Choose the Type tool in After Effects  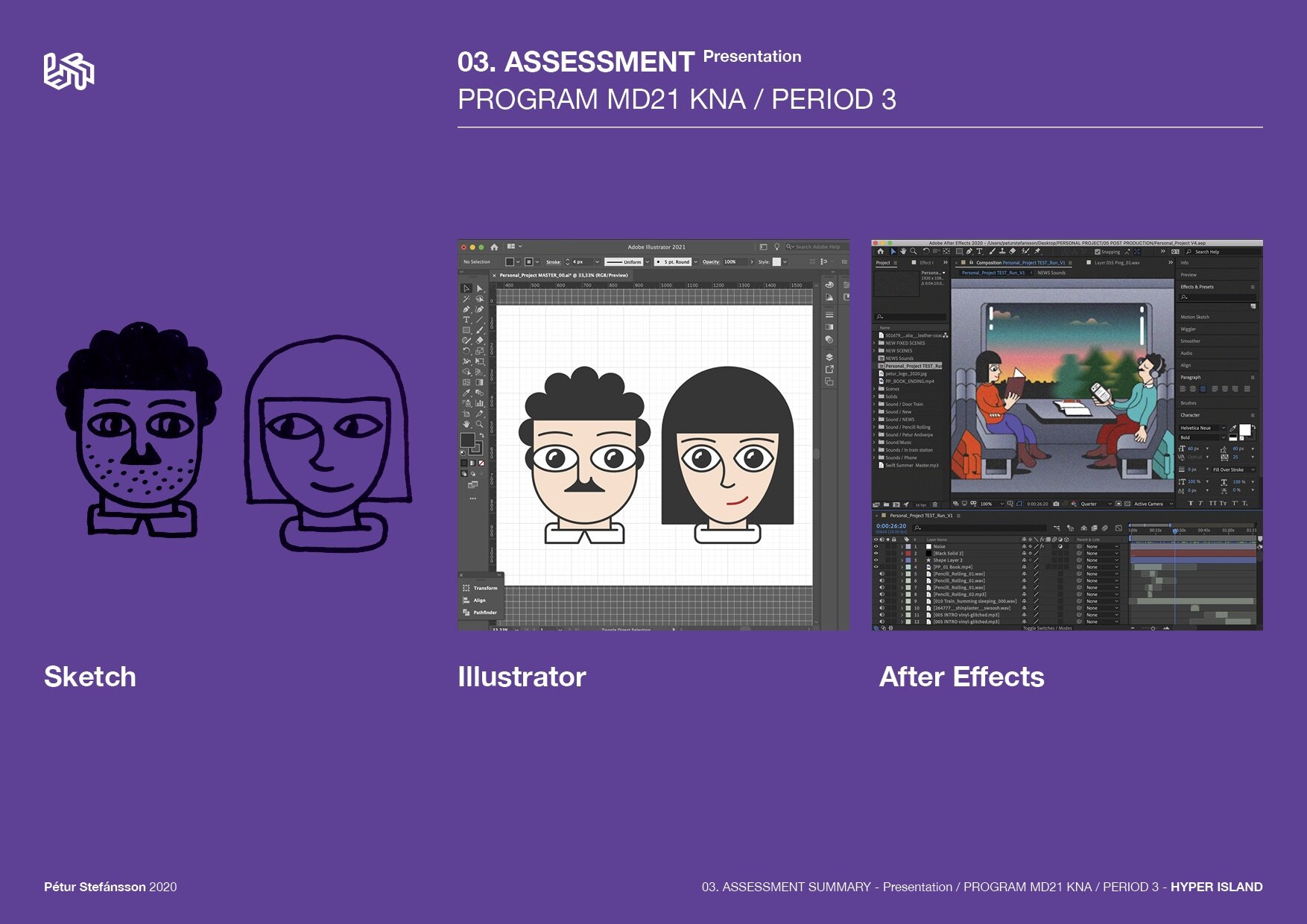coord(979,251)
